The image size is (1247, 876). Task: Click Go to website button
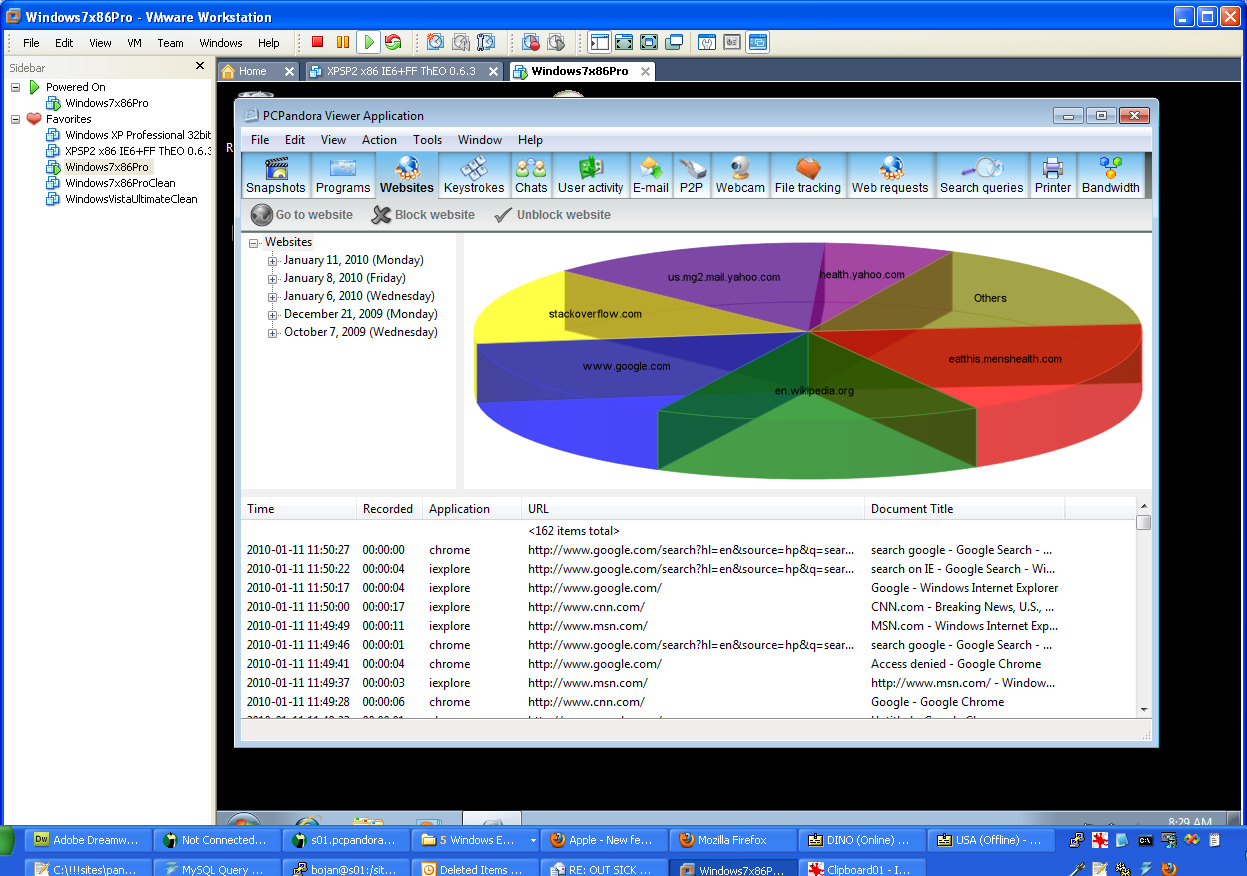click(x=302, y=215)
